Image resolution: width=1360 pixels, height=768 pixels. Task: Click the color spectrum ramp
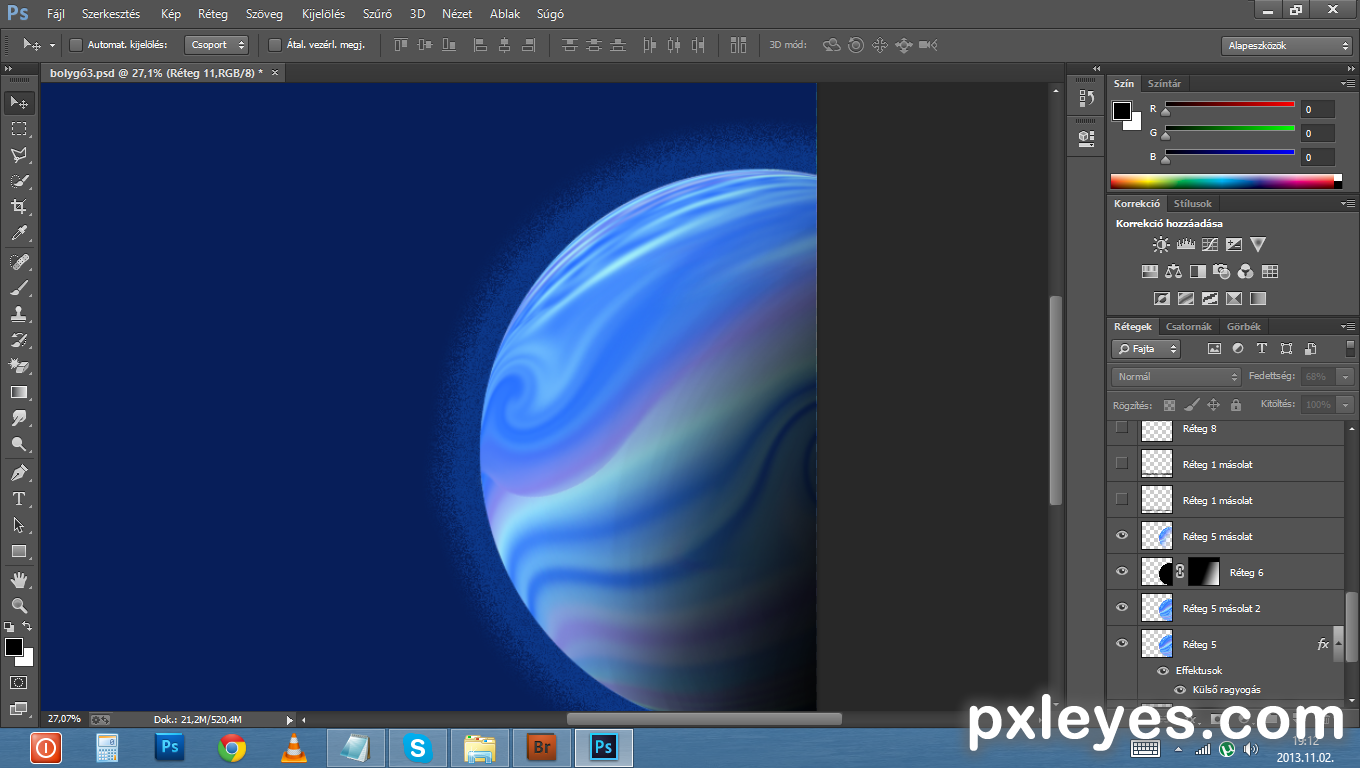coord(1226,182)
